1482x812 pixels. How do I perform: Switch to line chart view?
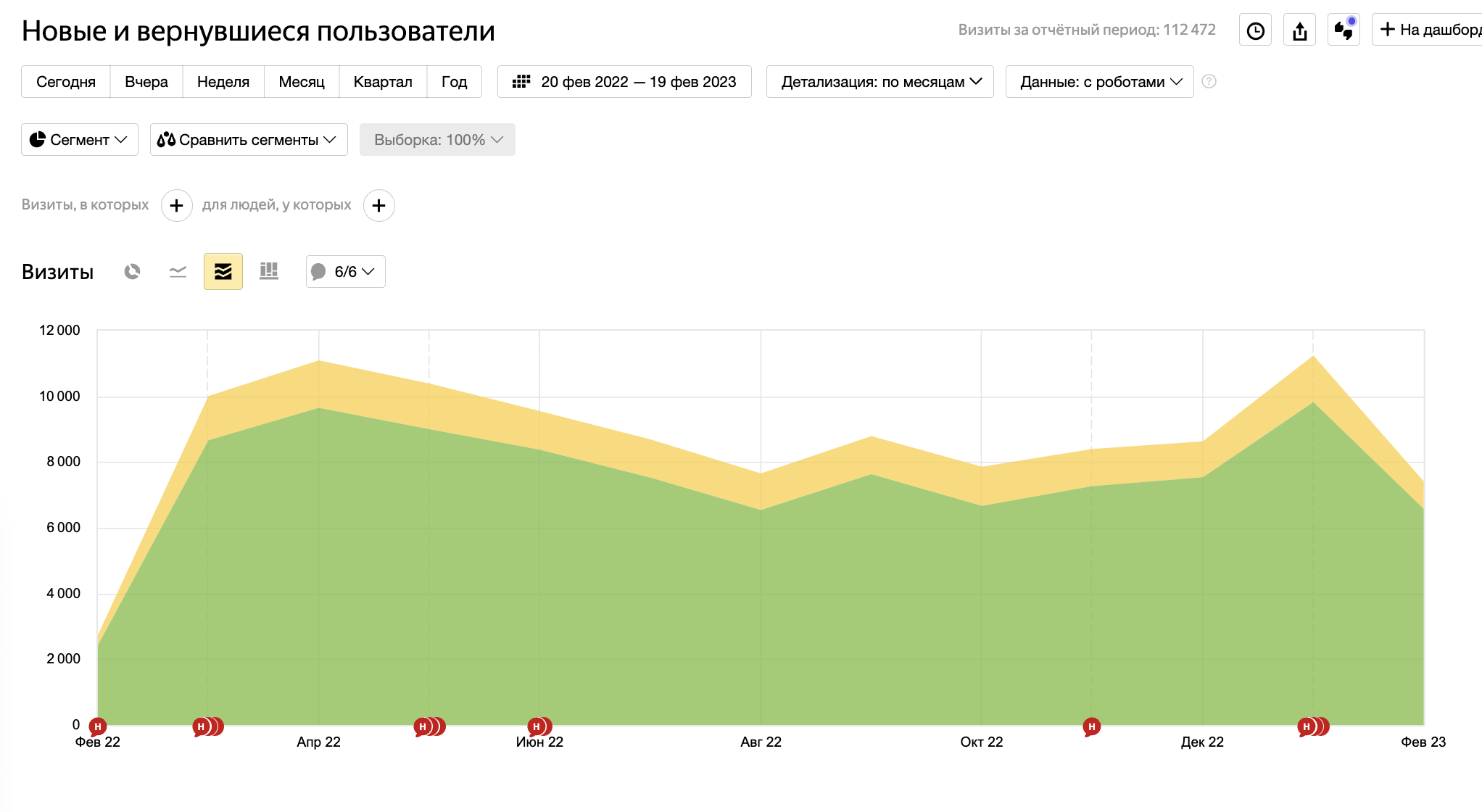coord(178,272)
